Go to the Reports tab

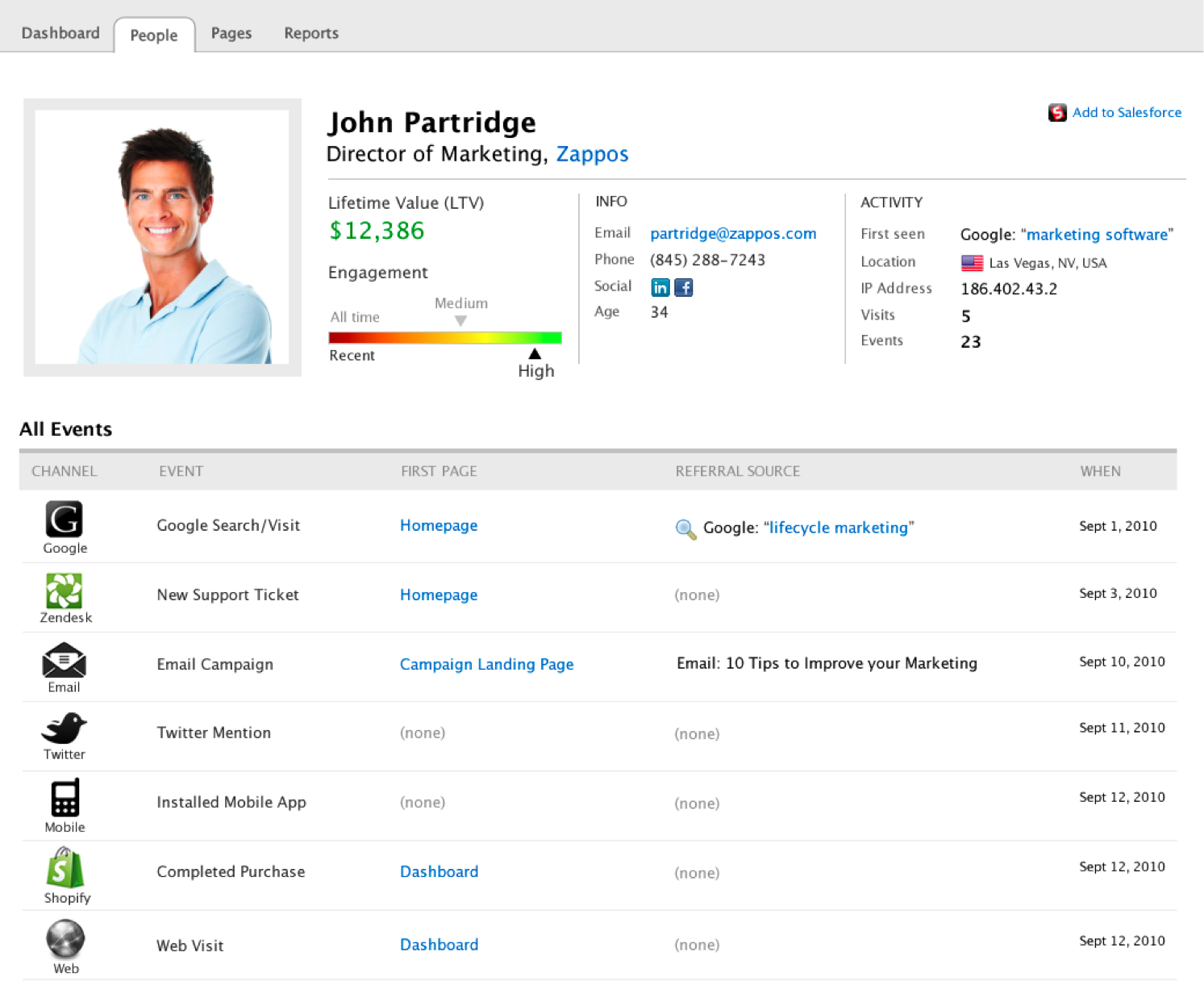pyautogui.click(x=311, y=33)
